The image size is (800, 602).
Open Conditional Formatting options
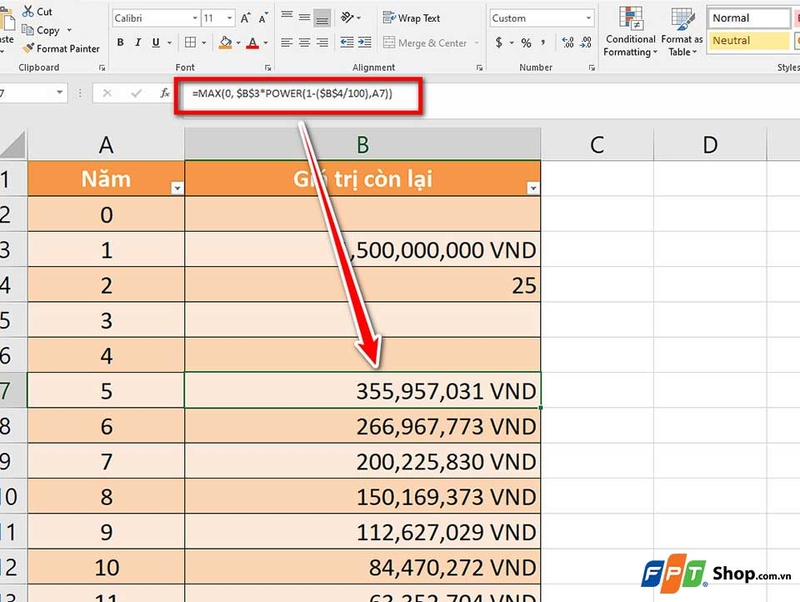tap(630, 30)
